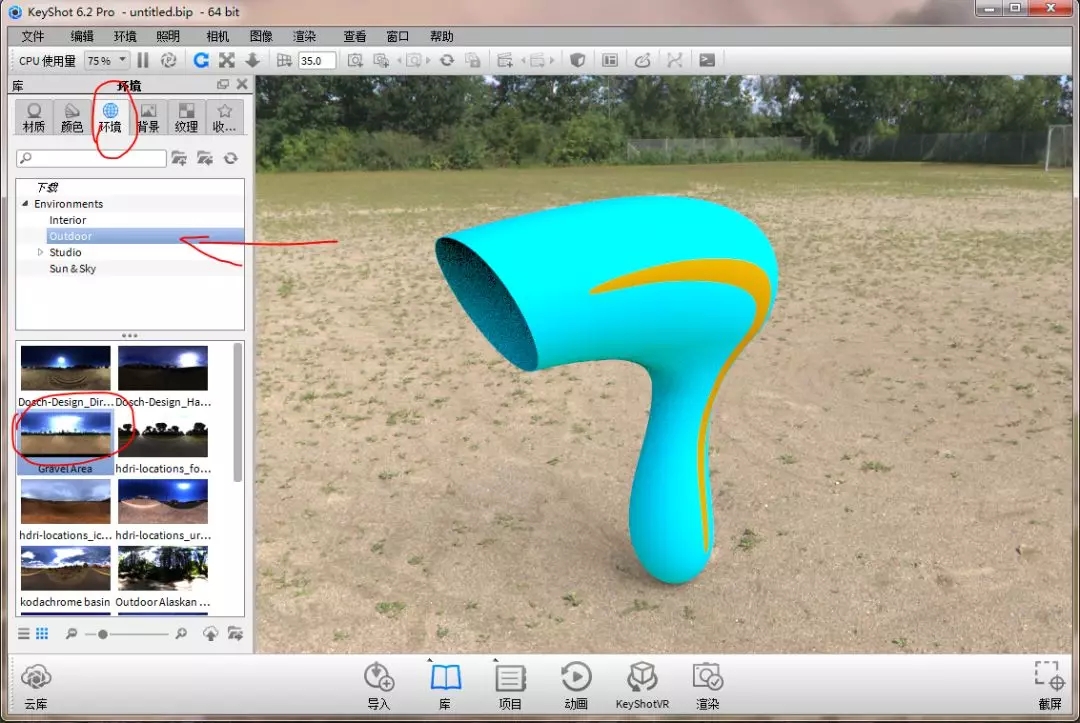This screenshot has width=1080, height=723.
Task: Click the thumbnail size slider
Action: 103,634
